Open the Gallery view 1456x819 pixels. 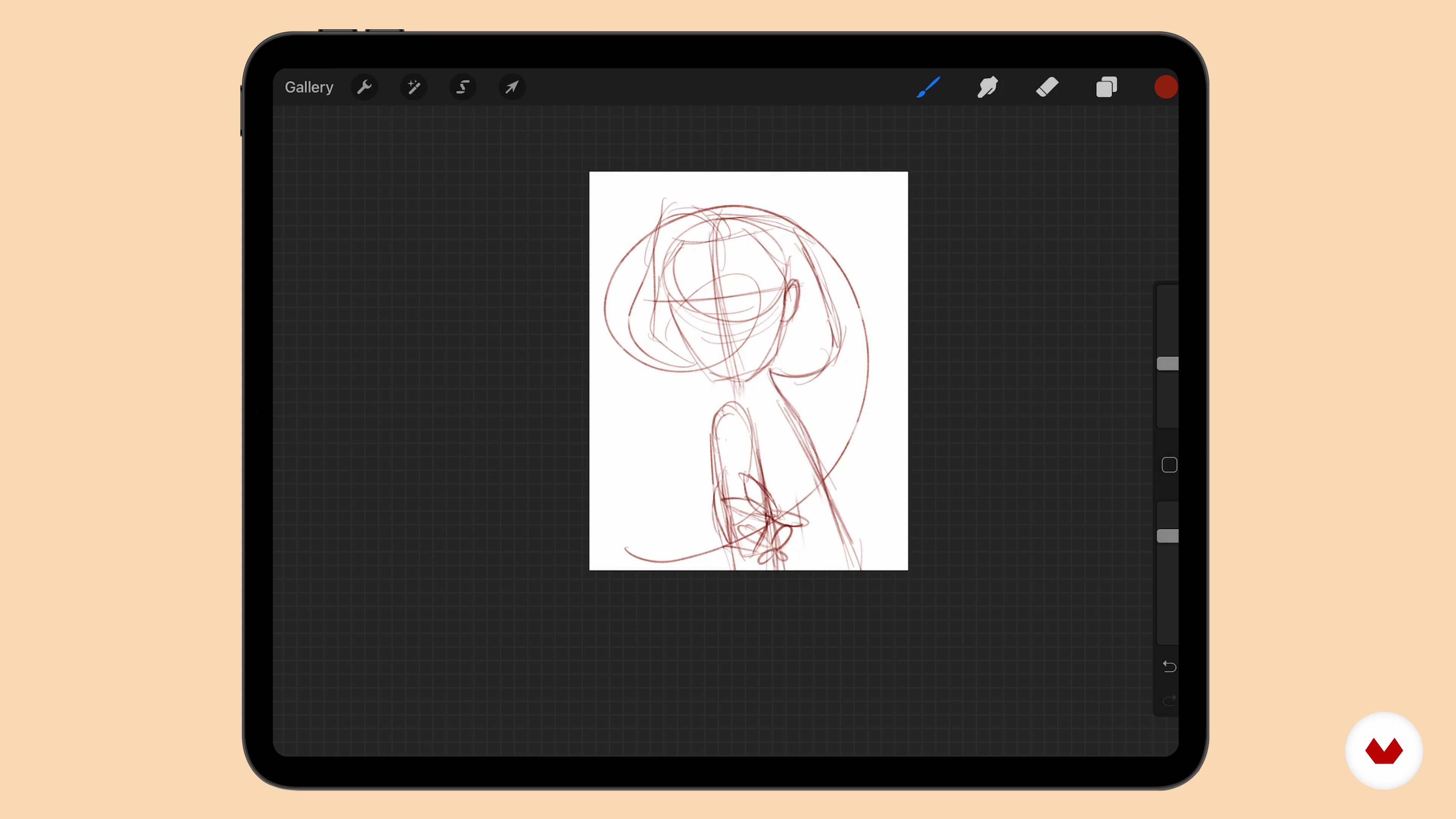309,87
